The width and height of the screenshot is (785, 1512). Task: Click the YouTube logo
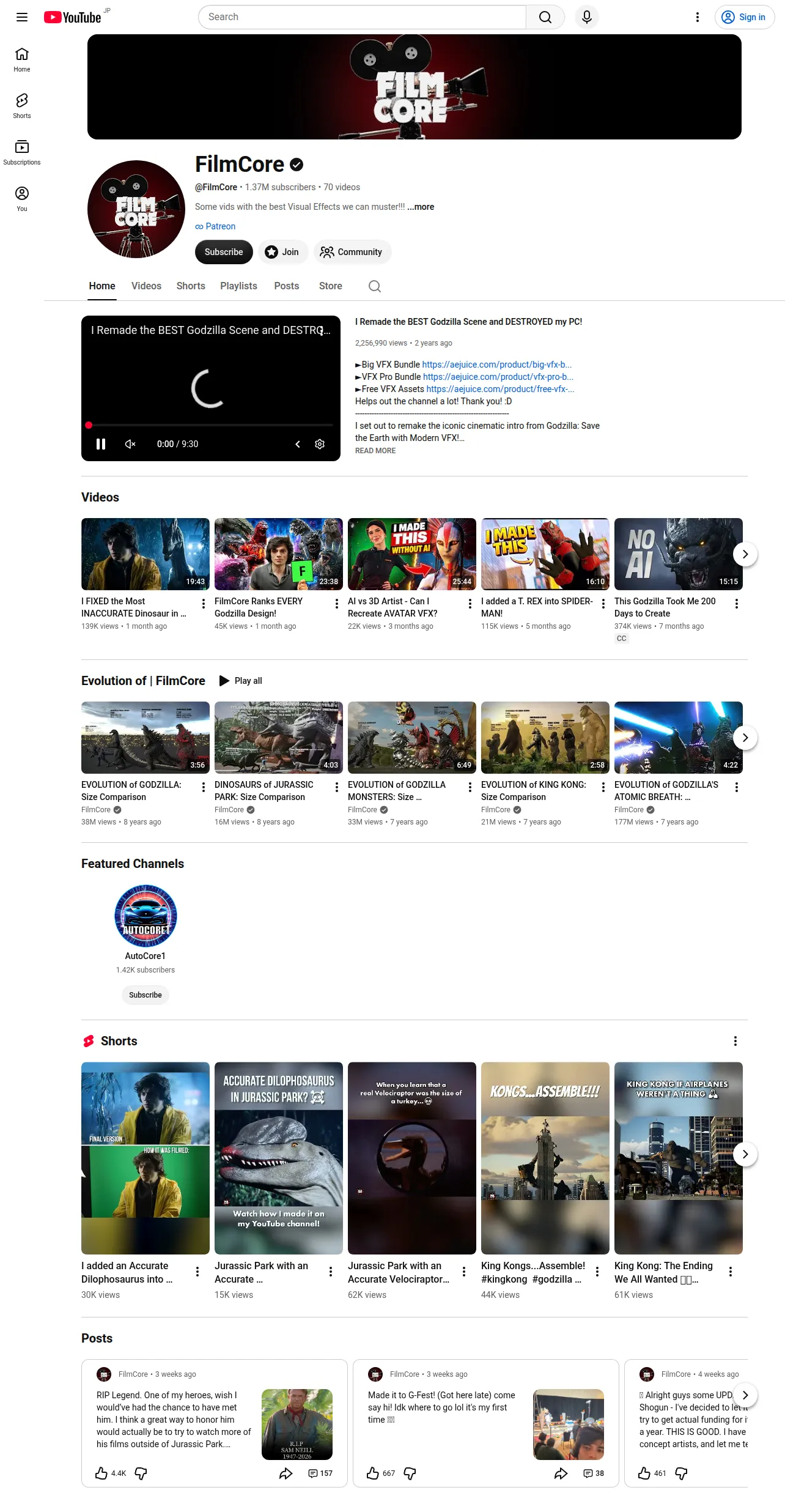click(72, 17)
